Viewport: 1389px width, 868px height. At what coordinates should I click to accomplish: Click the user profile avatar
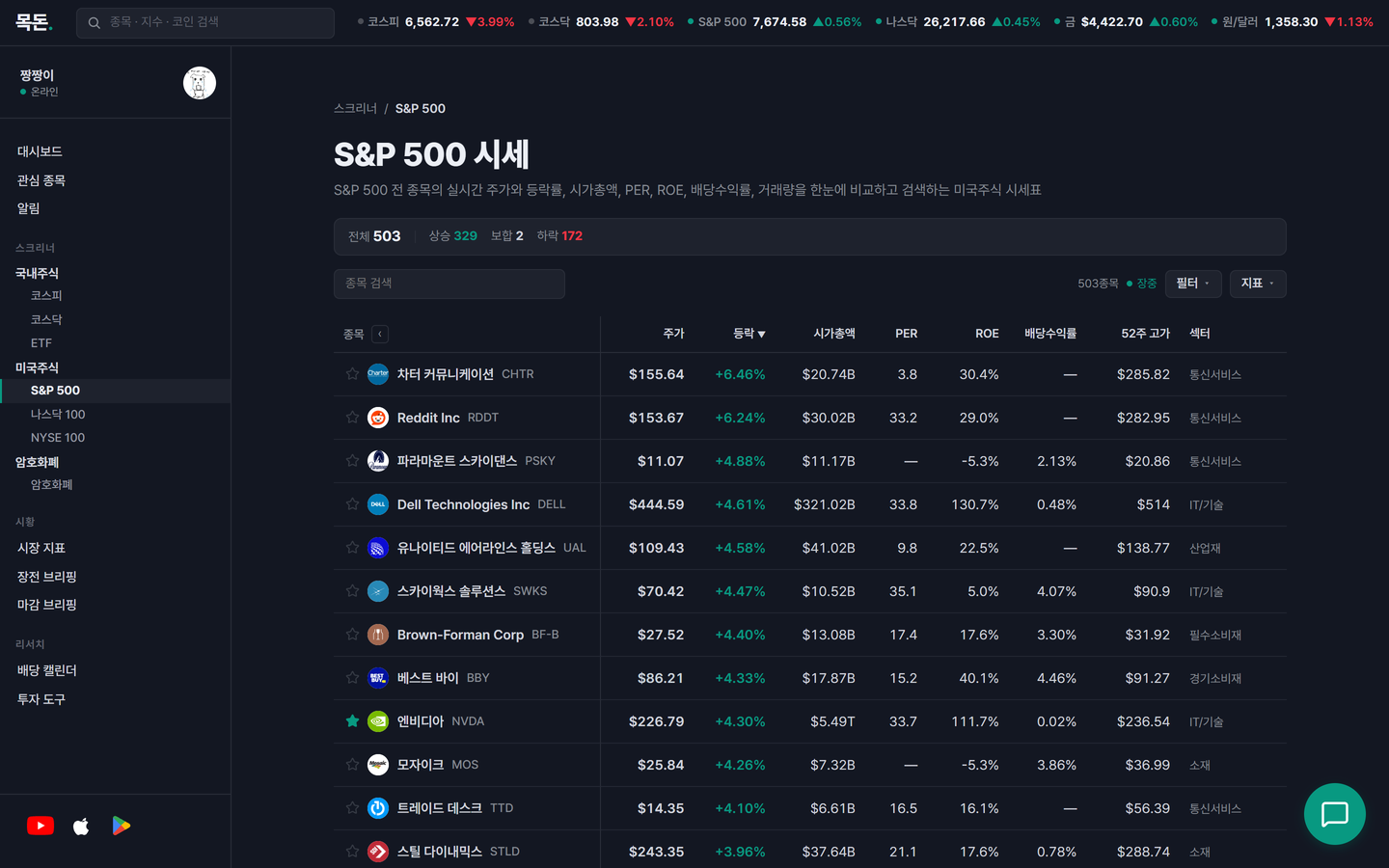[200, 83]
